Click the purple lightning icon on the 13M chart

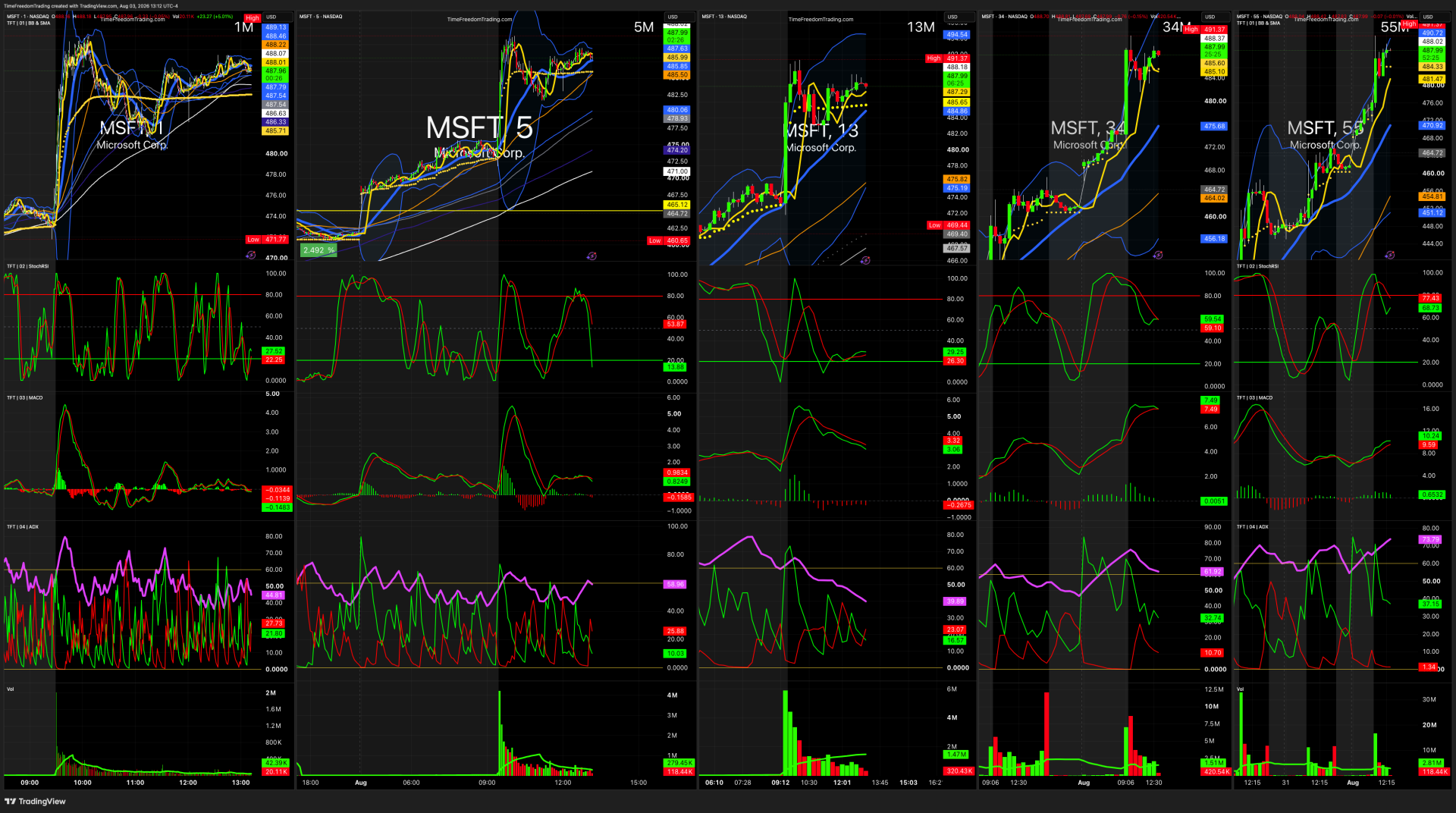[x=865, y=260]
